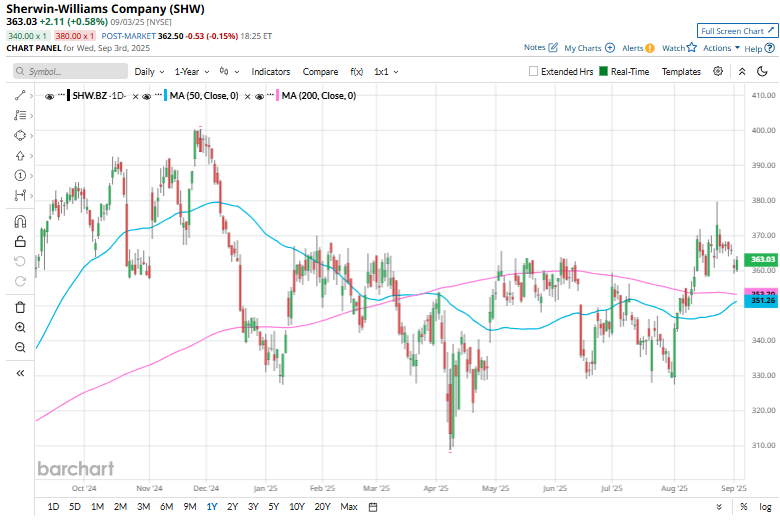780x525 pixels.
Task: Open the Compare menu
Action: click(x=320, y=72)
